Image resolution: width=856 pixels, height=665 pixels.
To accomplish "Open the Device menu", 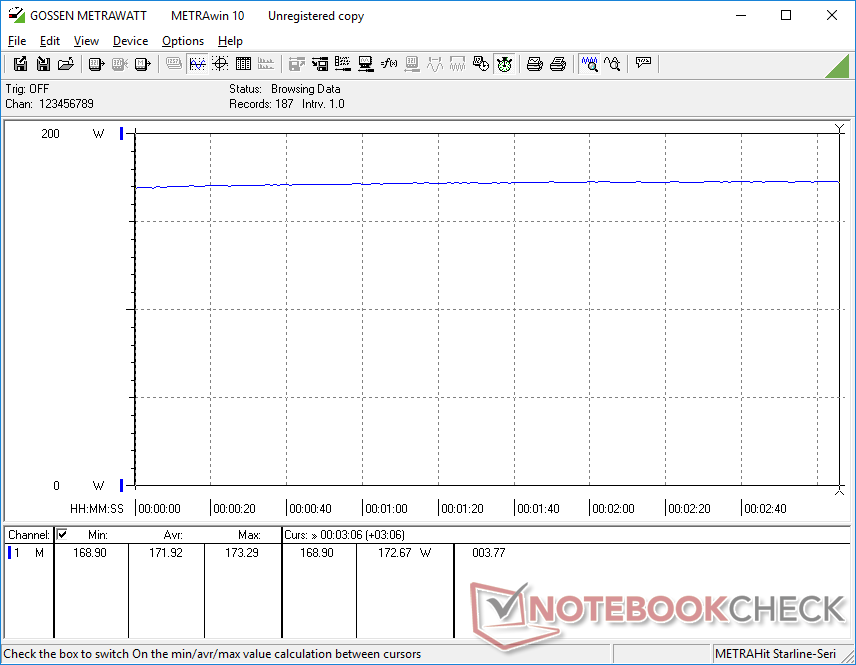I will click(x=130, y=41).
